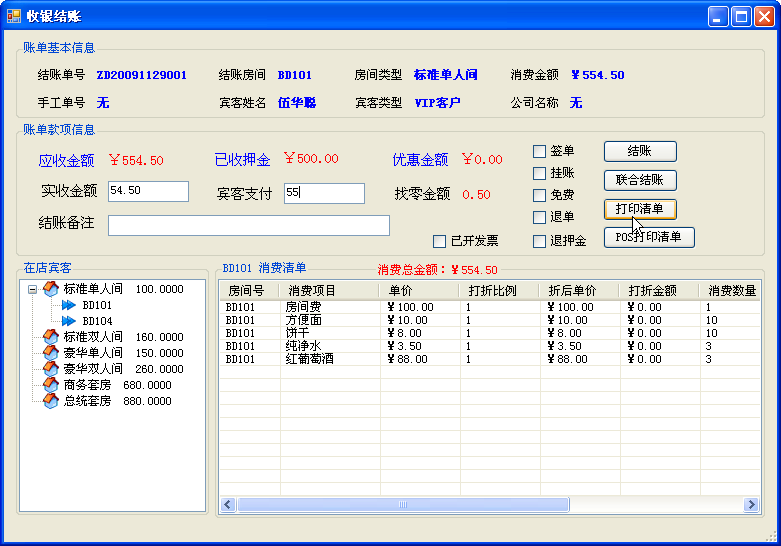This screenshot has height=546, width=781.
Task: Focus the 结账备注 remarks text field
Action: (x=248, y=225)
